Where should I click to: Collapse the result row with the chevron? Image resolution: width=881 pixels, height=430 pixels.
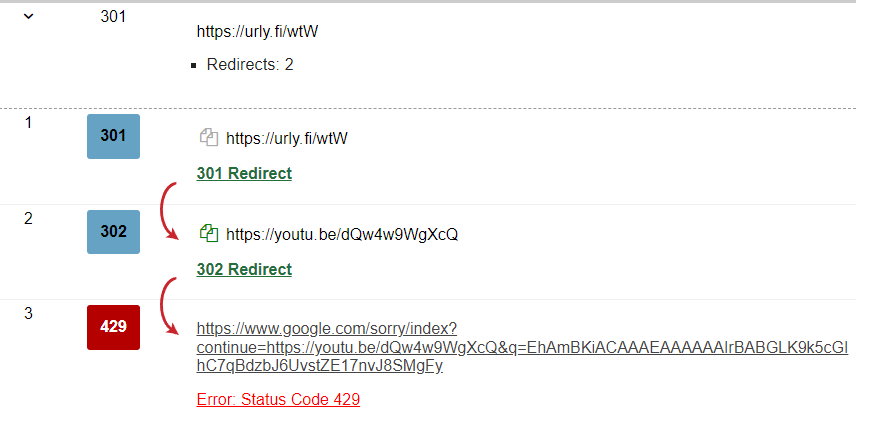coord(28,17)
